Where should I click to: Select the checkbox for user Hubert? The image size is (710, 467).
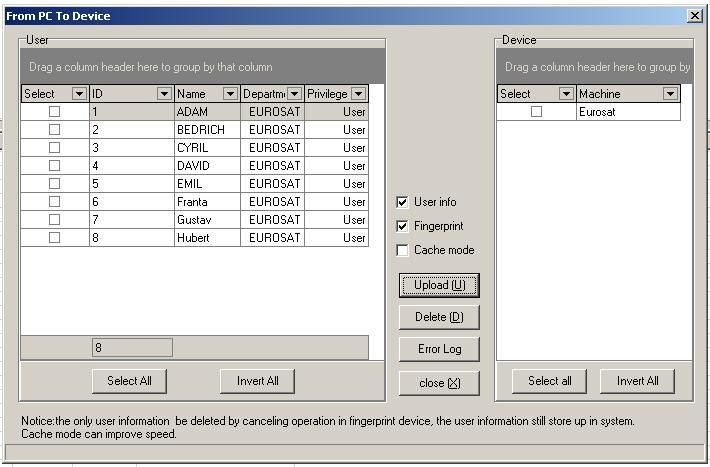(54, 238)
